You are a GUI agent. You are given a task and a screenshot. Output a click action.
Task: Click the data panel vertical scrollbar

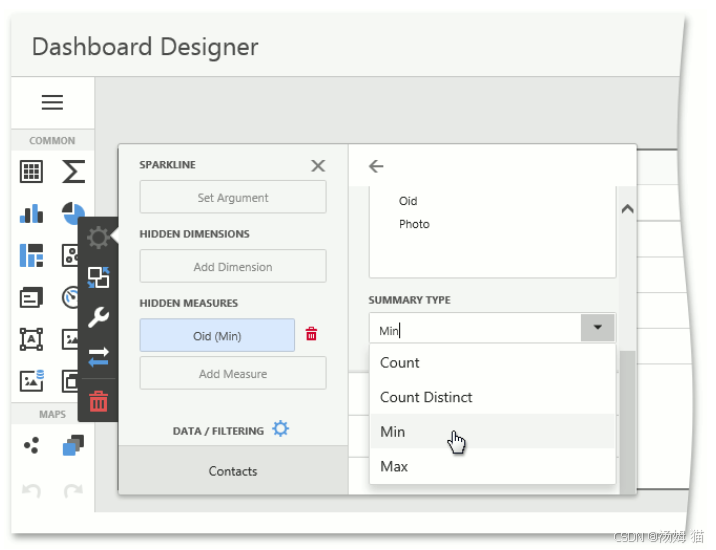(x=627, y=421)
